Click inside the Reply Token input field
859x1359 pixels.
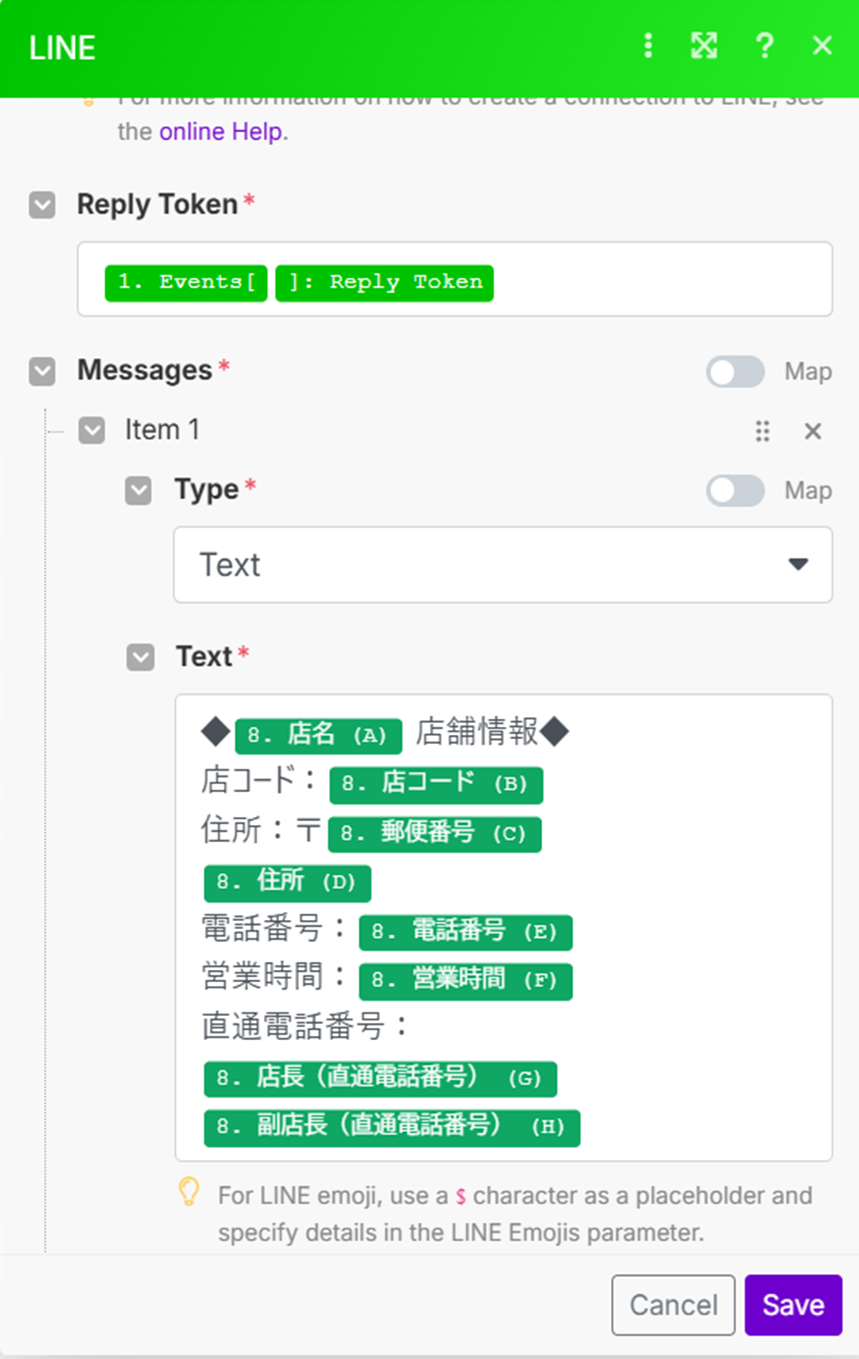455,279
